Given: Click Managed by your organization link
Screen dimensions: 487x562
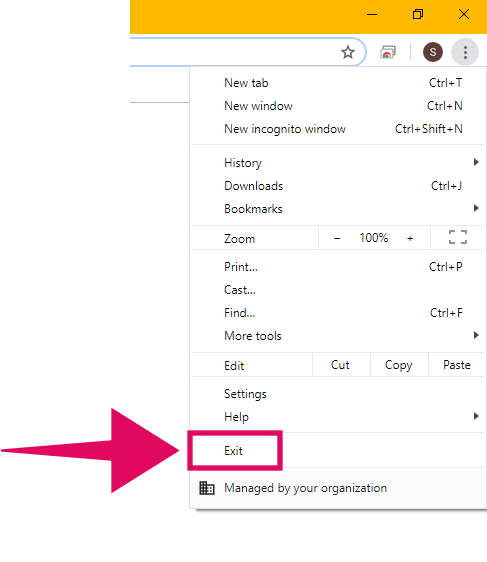Looking at the screenshot, I should [305, 488].
